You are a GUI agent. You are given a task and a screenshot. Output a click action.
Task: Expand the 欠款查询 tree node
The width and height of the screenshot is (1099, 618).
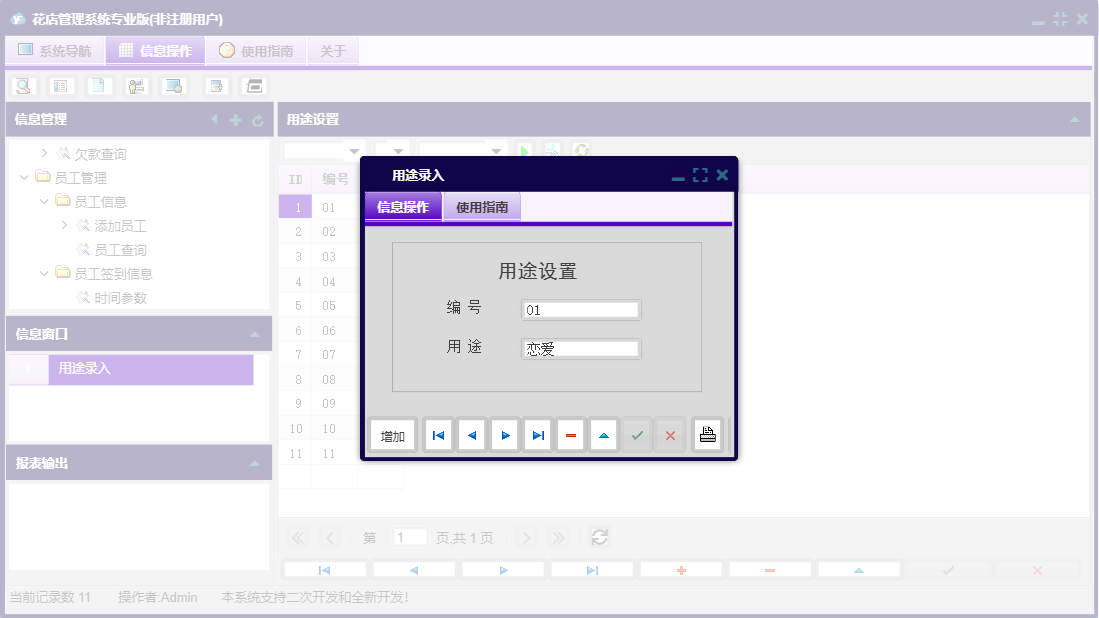coord(45,153)
